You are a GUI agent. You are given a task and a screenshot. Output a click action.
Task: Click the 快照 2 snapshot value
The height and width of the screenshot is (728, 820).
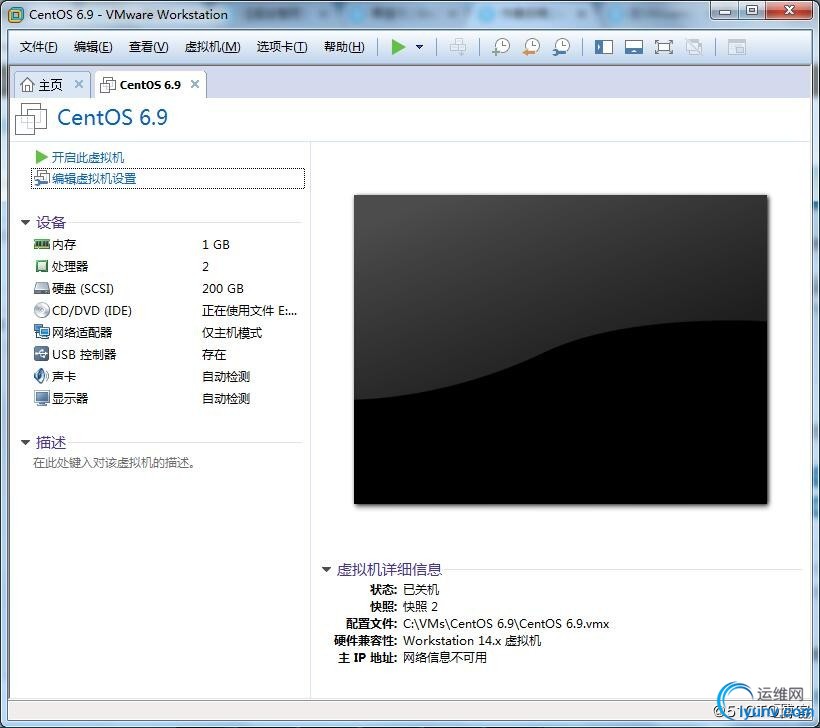click(x=420, y=607)
